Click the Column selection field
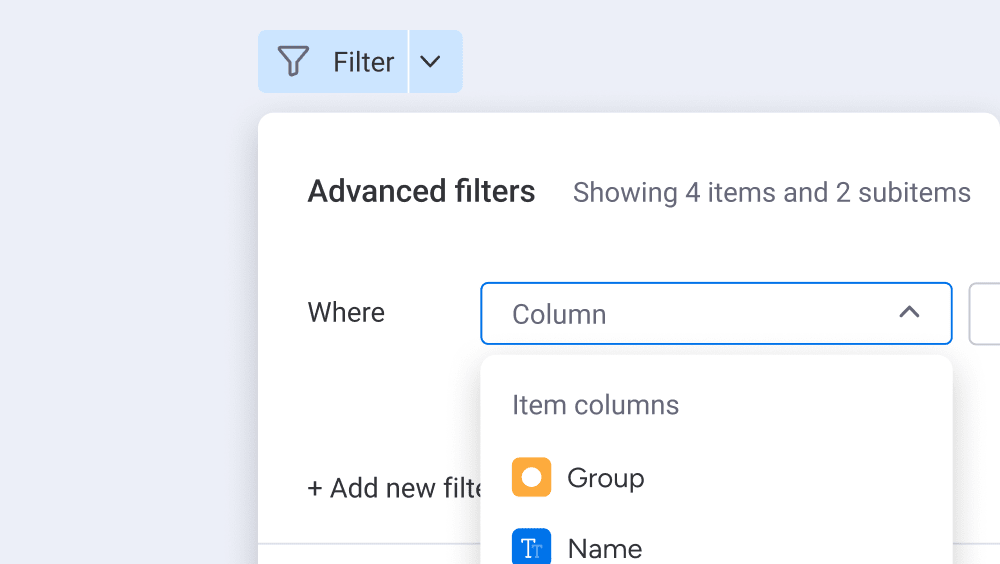1000x564 pixels. click(716, 313)
